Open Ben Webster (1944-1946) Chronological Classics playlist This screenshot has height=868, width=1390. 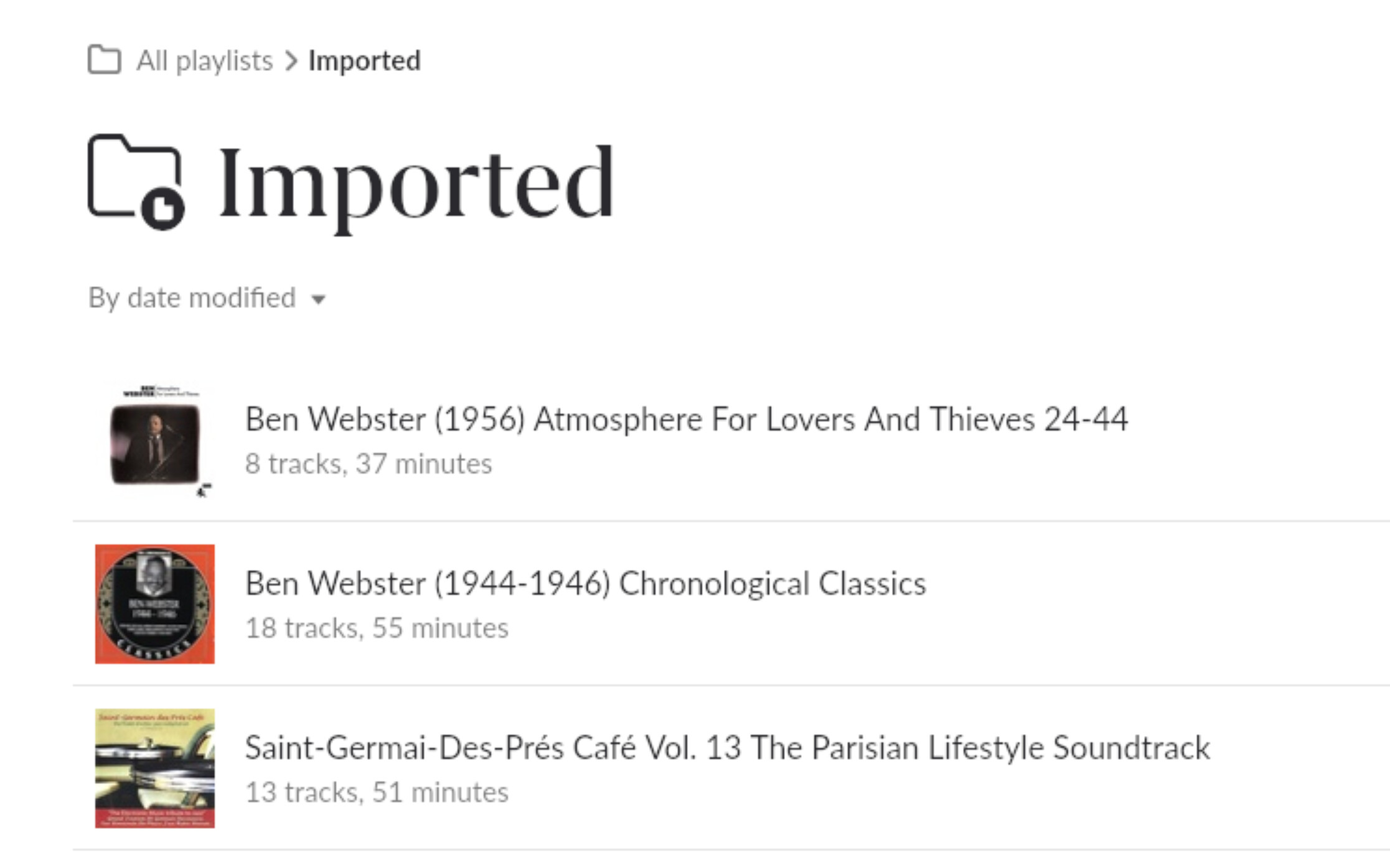click(585, 584)
